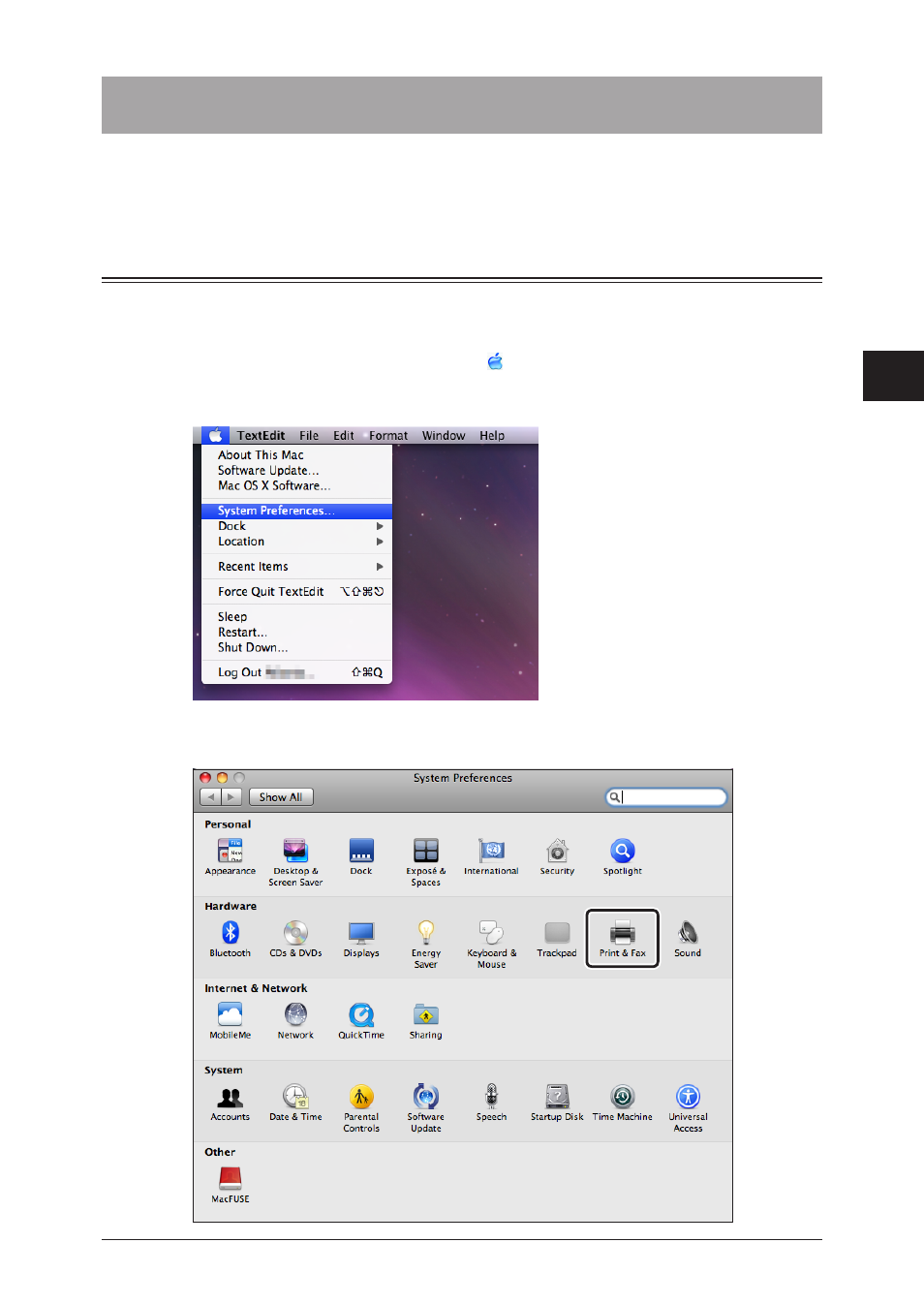
Task: Open the Format menu
Action: (388, 436)
